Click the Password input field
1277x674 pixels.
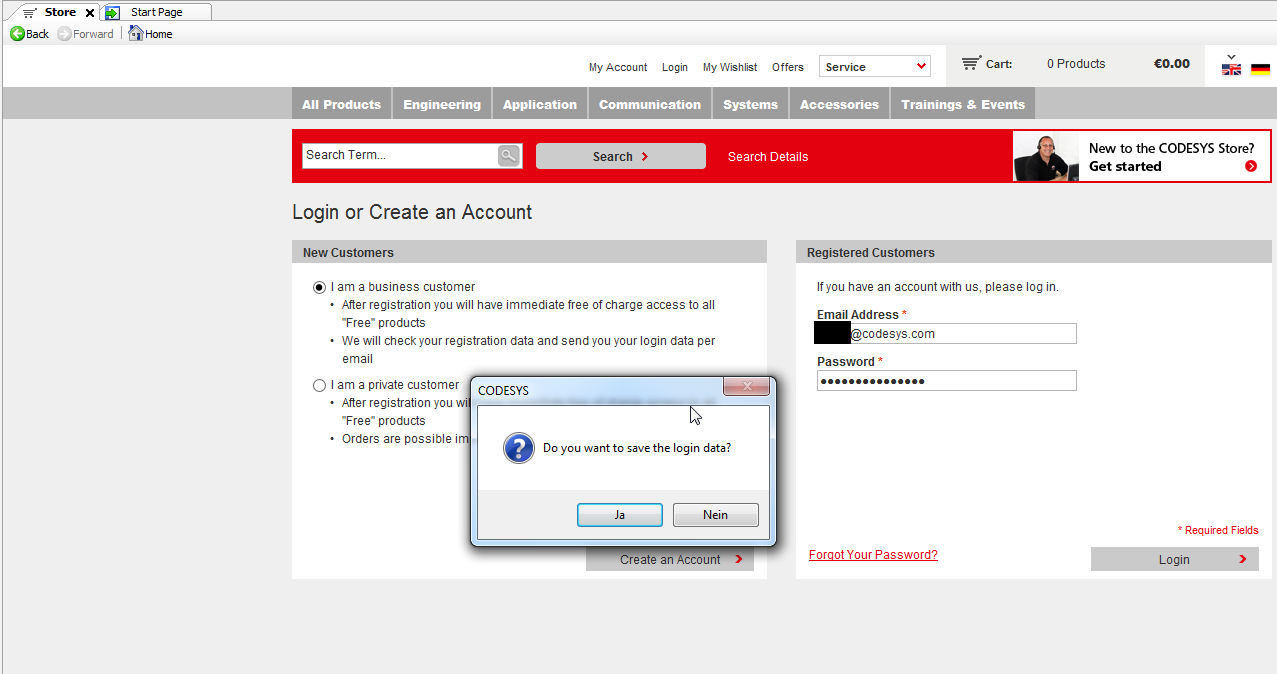point(946,381)
